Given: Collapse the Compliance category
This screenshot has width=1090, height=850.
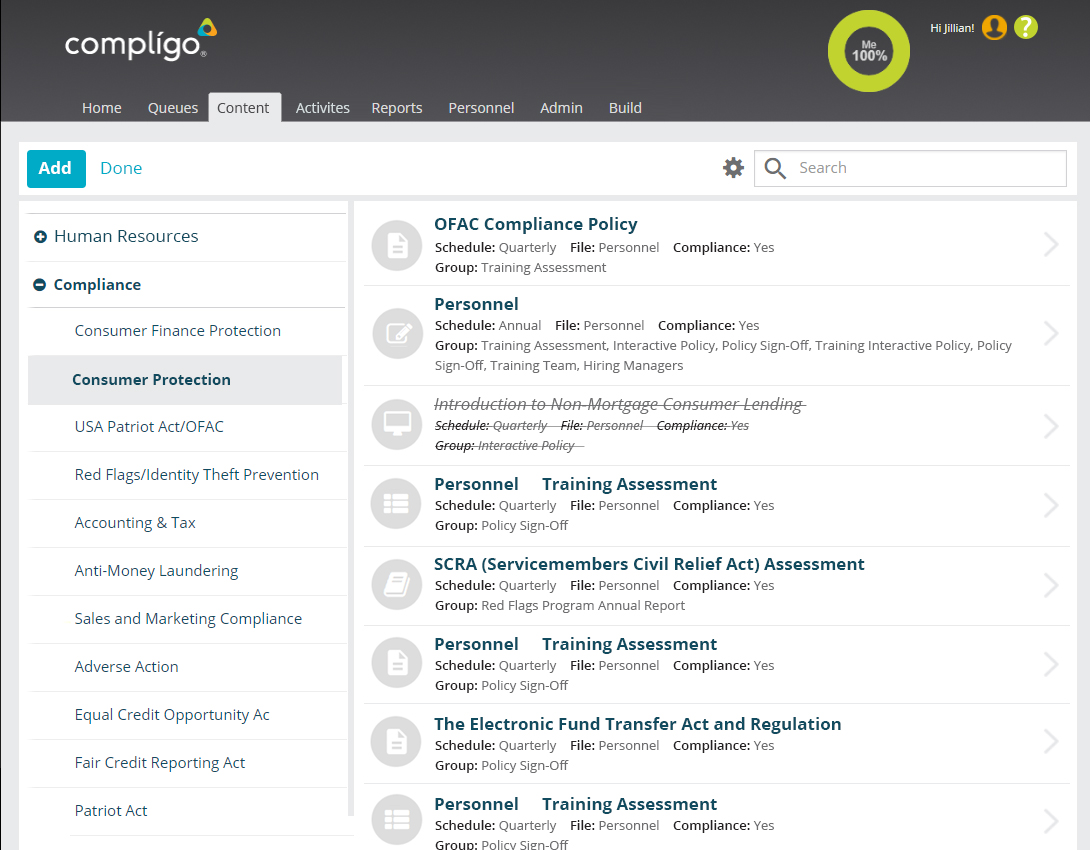Looking at the screenshot, I should 40,285.
